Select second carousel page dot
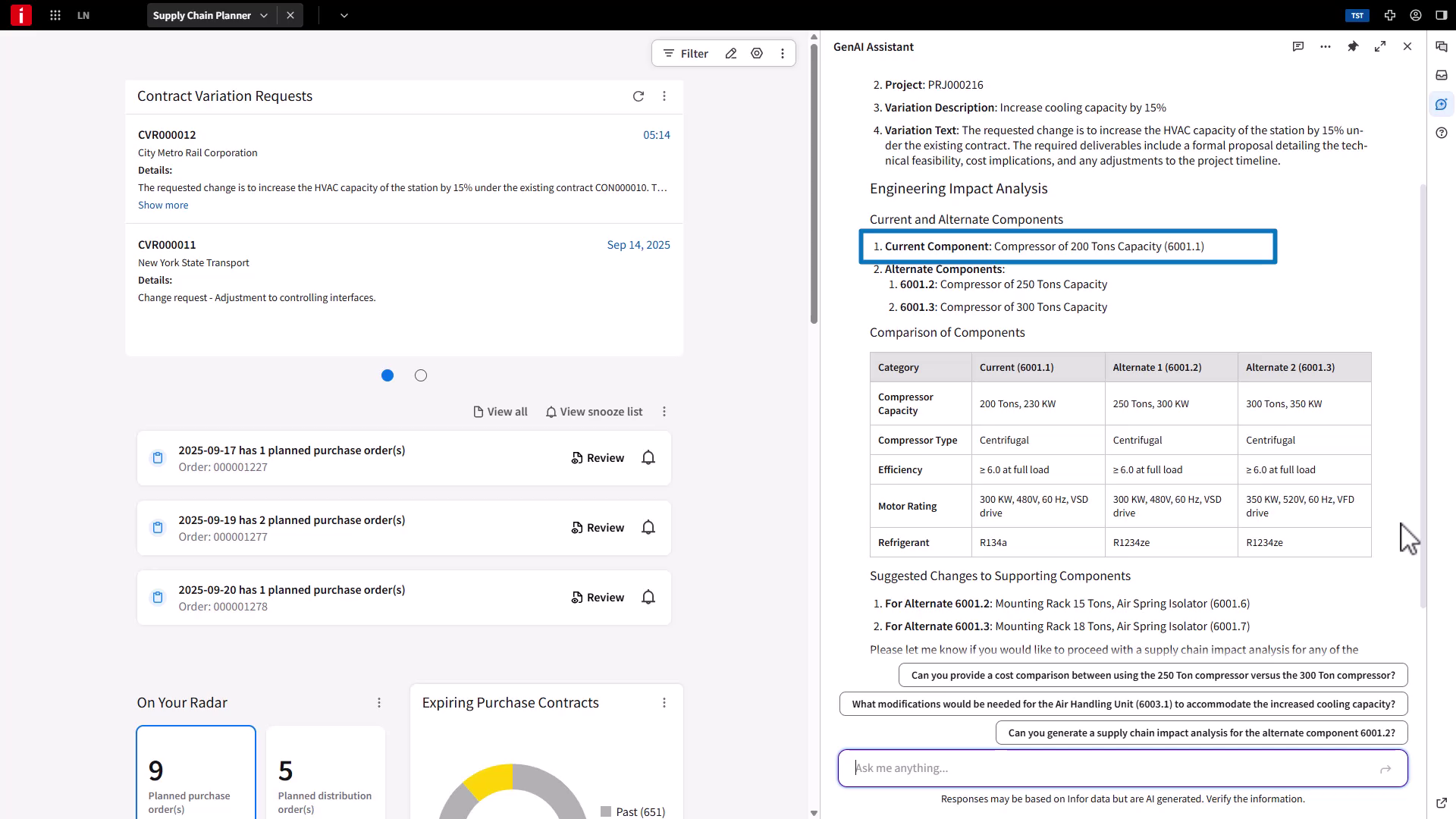Viewport: 1456px width, 819px height. point(421,375)
